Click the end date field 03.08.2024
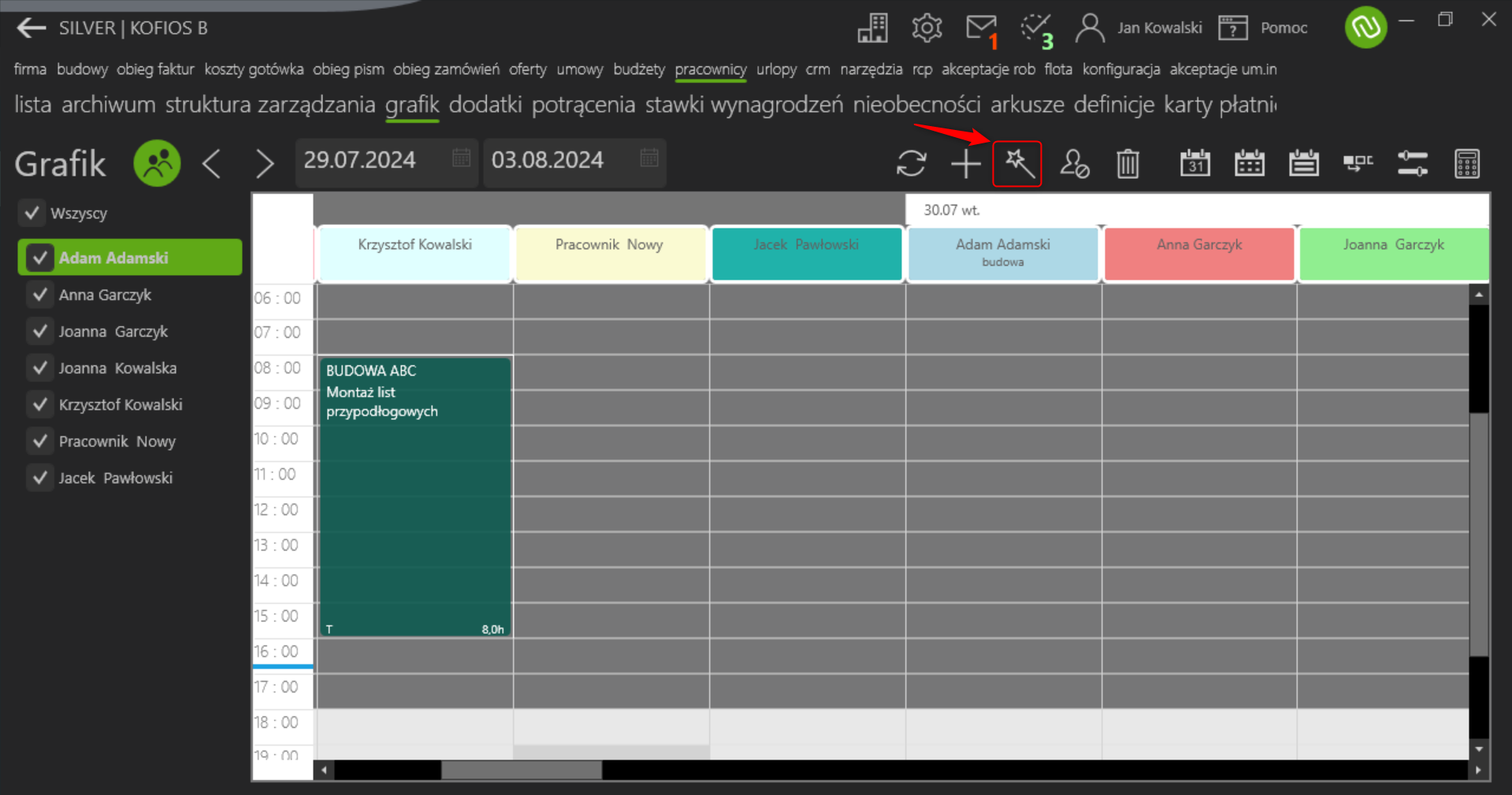Screen dimensions: 1512x795 click(574, 162)
